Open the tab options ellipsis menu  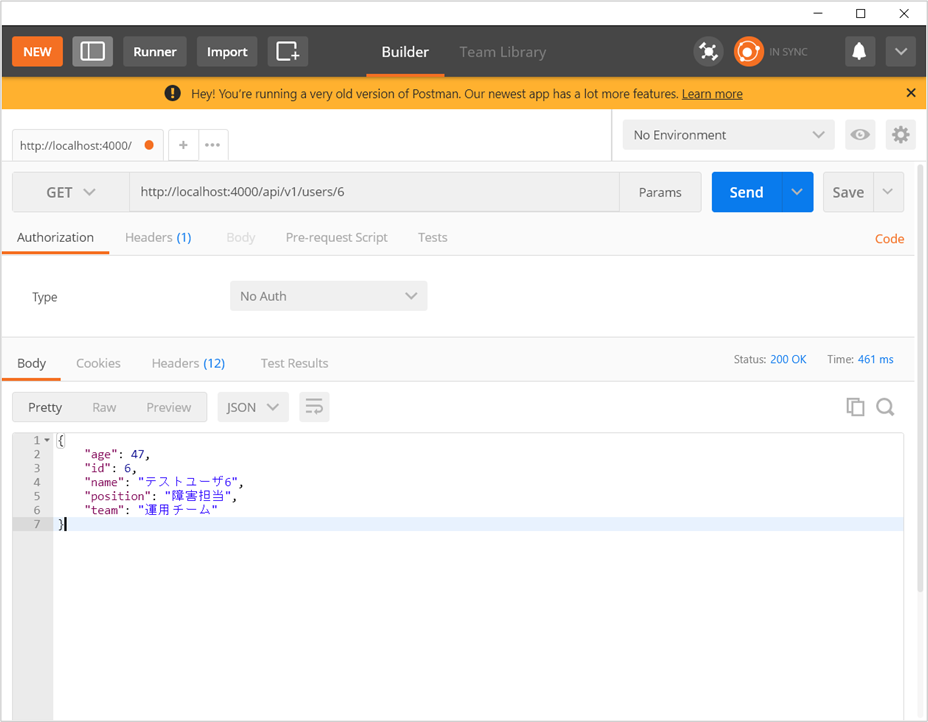(x=212, y=145)
